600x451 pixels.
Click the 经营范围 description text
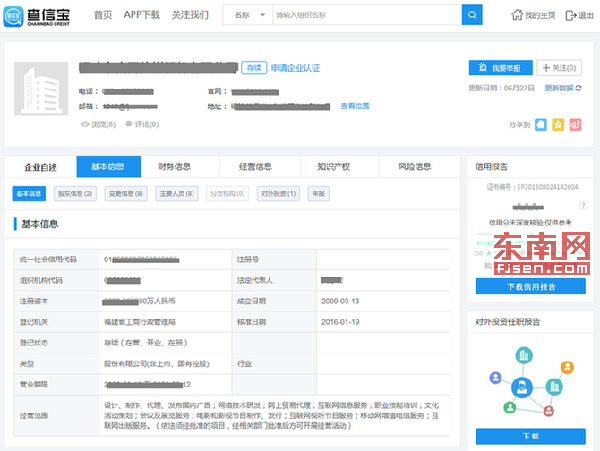pyautogui.click(x=271, y=415)
